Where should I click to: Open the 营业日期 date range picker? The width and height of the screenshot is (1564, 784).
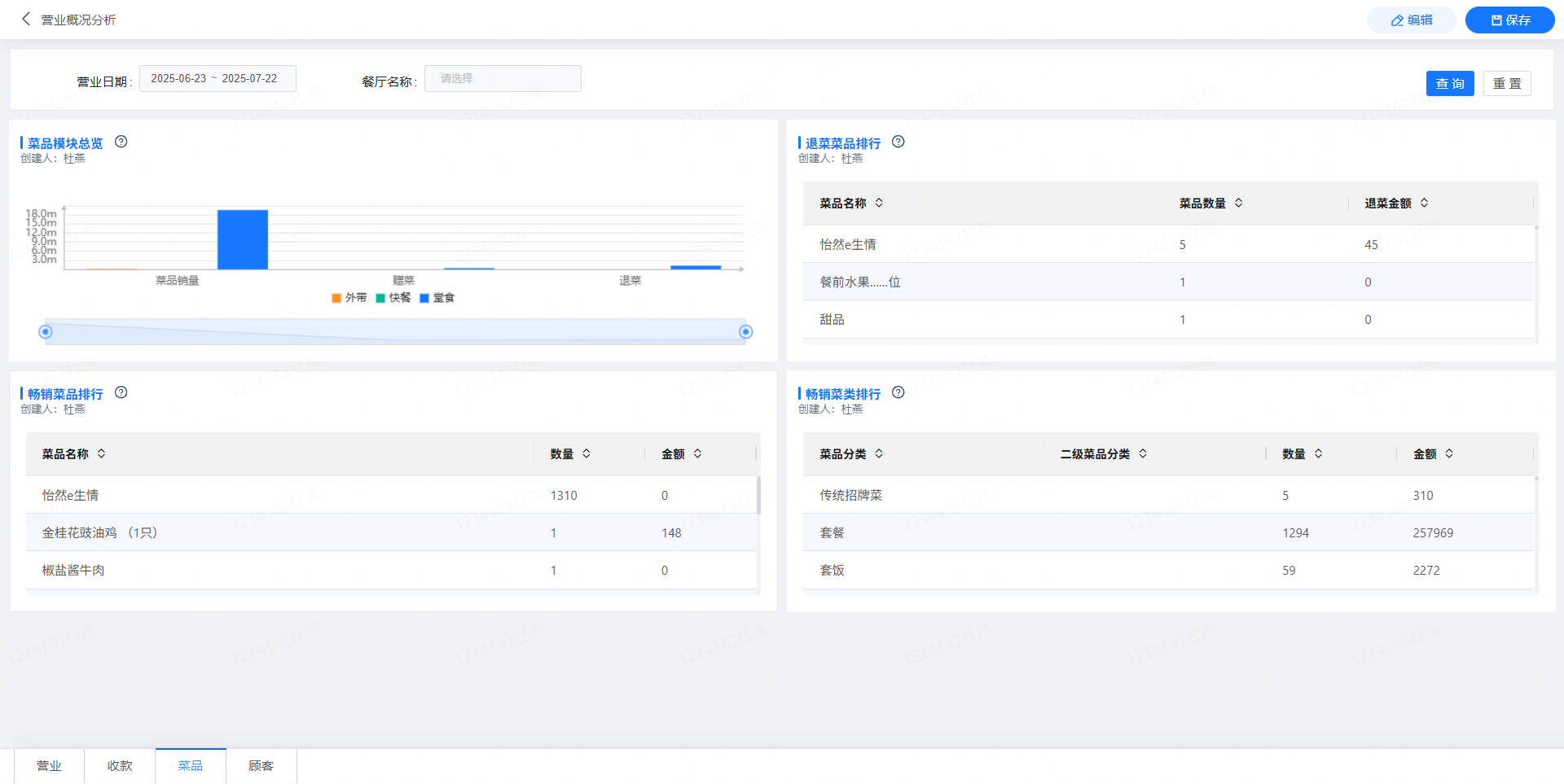[x=217, y=79]
